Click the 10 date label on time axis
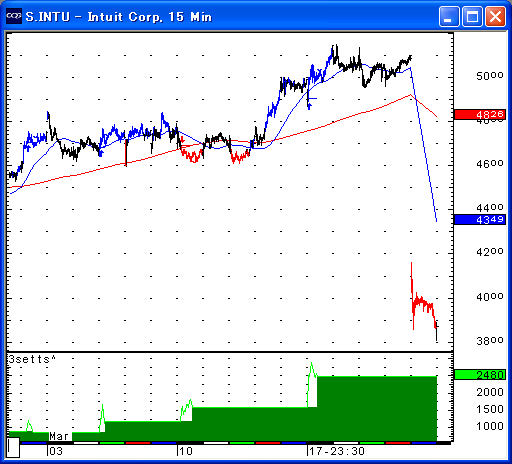This screenshot has width=512, height=464. (x=185, y=451)
